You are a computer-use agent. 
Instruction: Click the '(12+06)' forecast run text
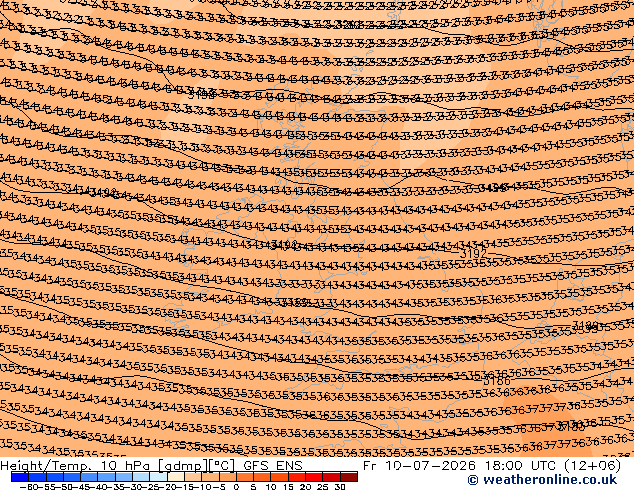[x=592, y=466]
